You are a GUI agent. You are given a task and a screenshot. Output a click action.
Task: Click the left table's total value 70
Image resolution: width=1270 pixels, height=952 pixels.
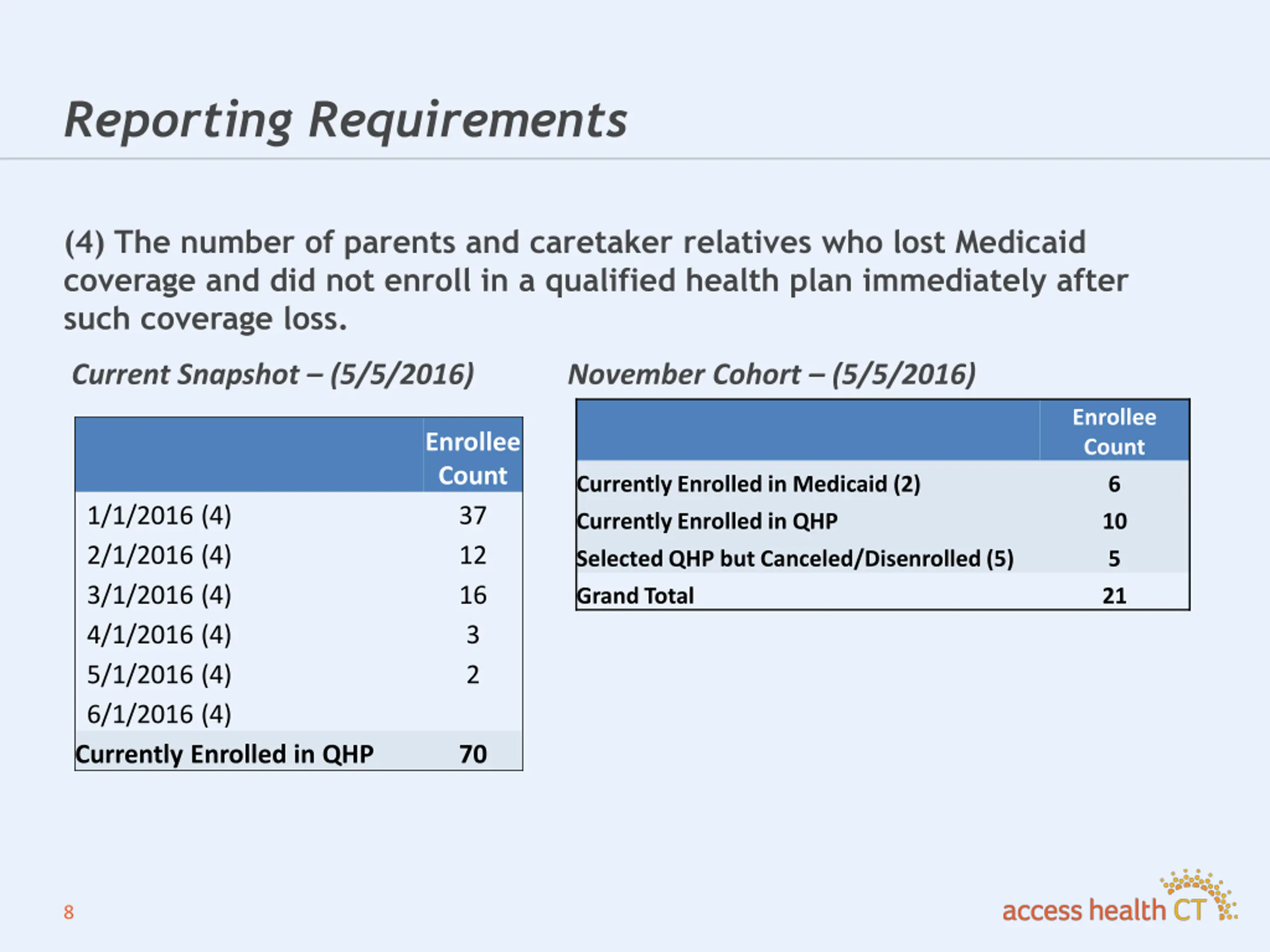point(472,754)
